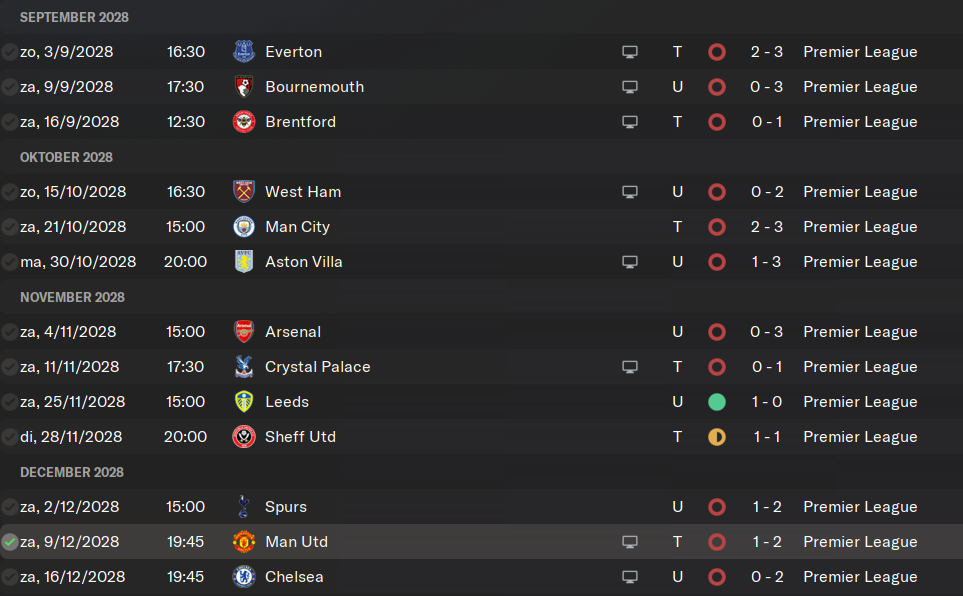Click the Man City club badge

point(244,227)
